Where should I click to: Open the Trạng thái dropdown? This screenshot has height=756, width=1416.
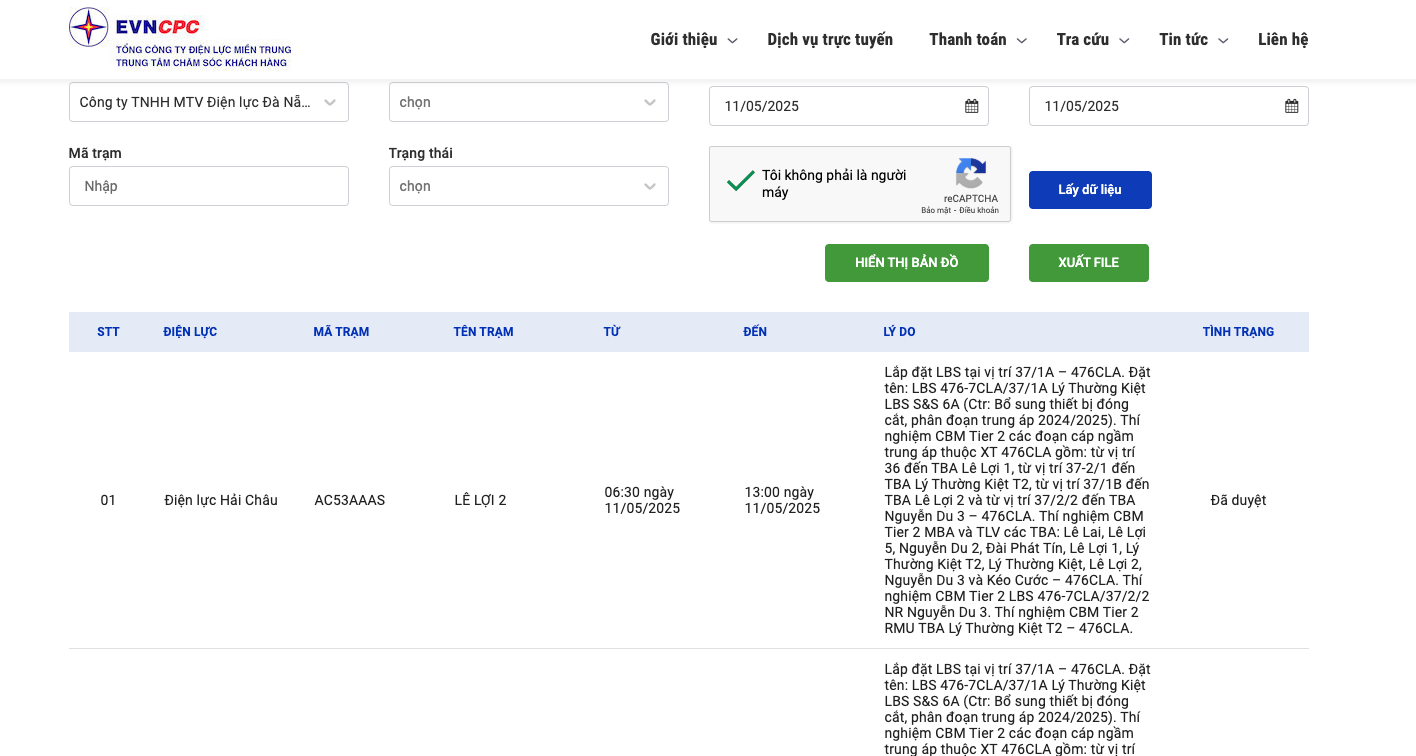528,186
